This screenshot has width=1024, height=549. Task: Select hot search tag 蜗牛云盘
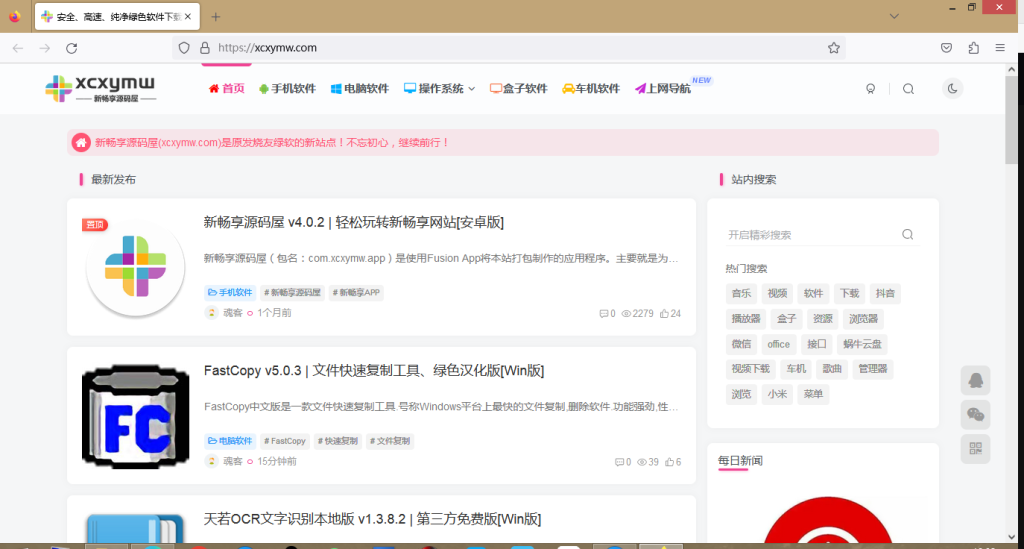click(862, 344)
